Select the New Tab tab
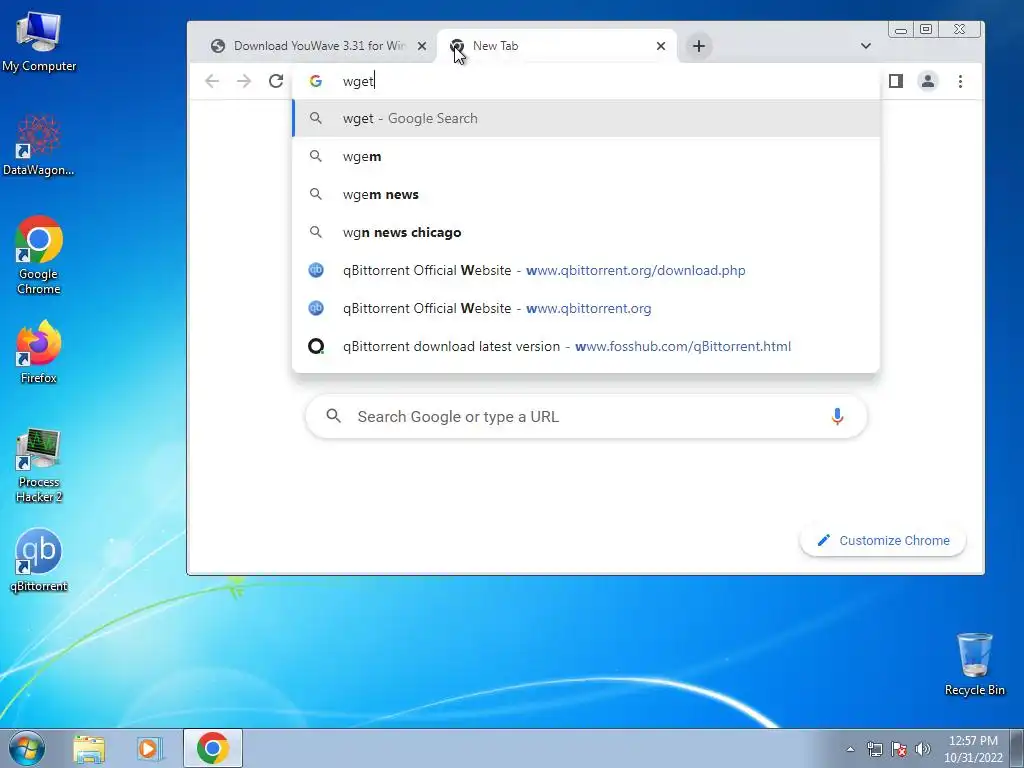The width and height of the screenshot is (1024, 768). pos(556,46)
